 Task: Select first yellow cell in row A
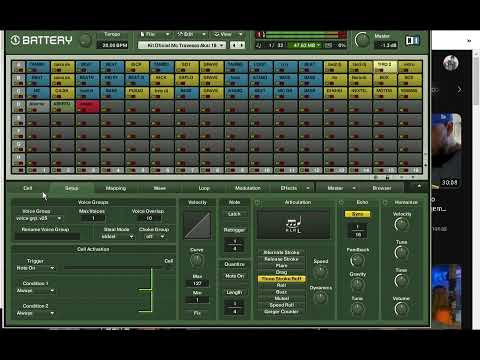[62, 67]
